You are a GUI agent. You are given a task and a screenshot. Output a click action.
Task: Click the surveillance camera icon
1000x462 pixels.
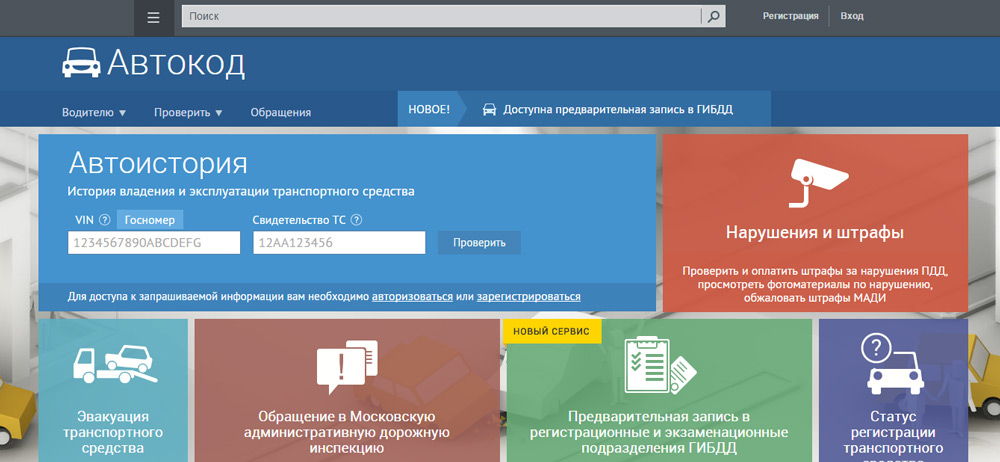pos(819,182)
